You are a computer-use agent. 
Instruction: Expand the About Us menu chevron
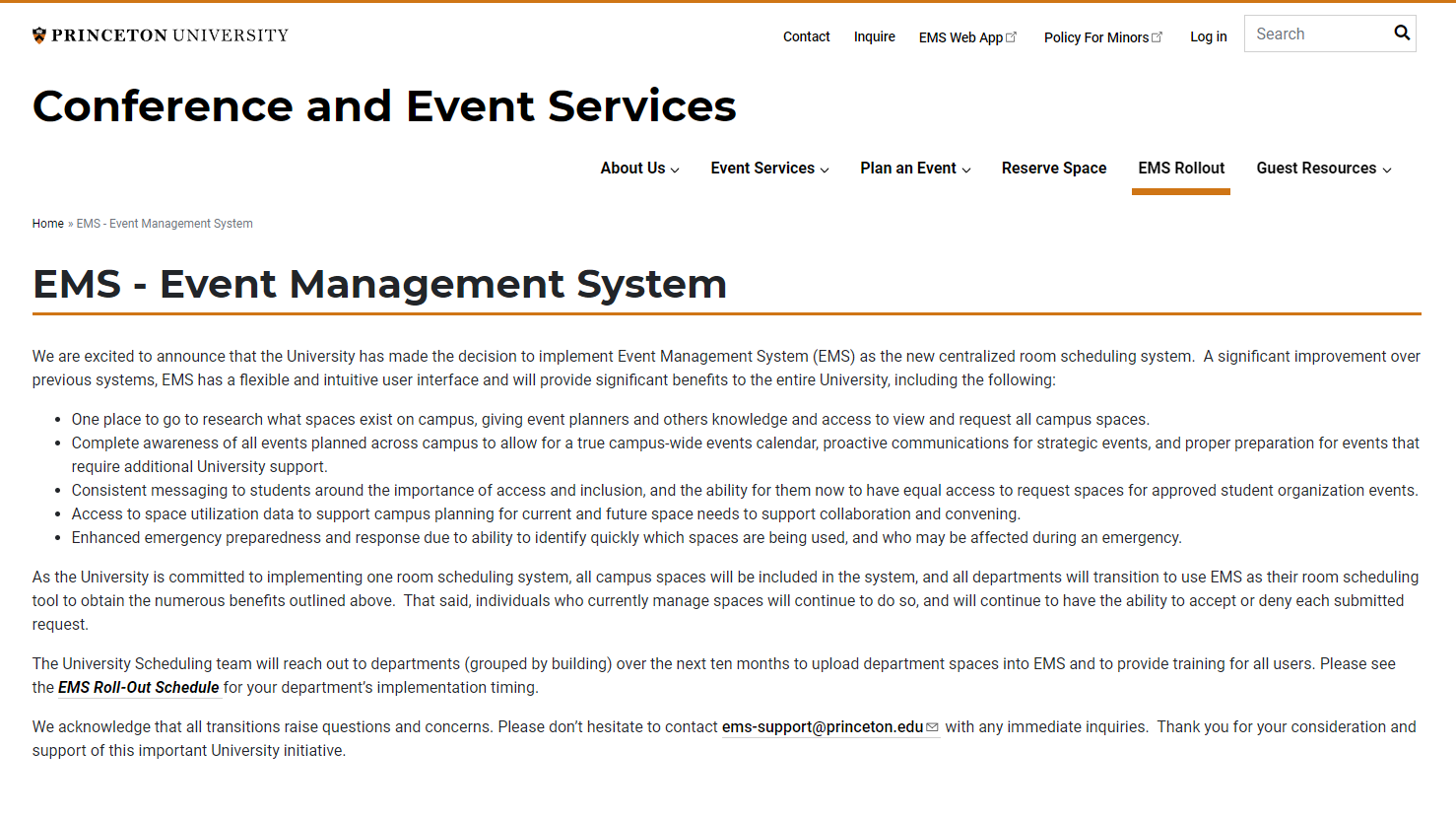675,170
